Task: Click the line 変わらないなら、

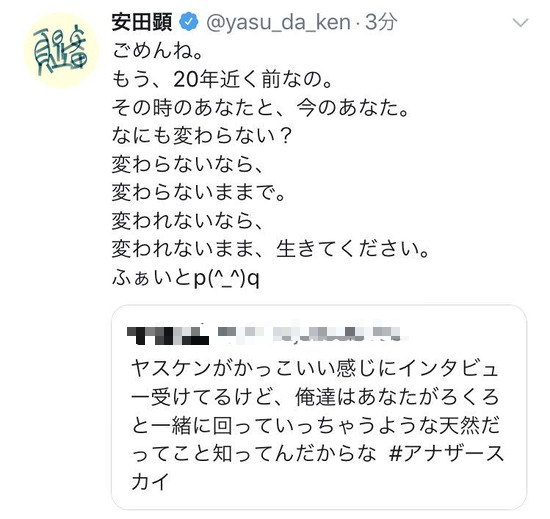Action: point(188,165)
